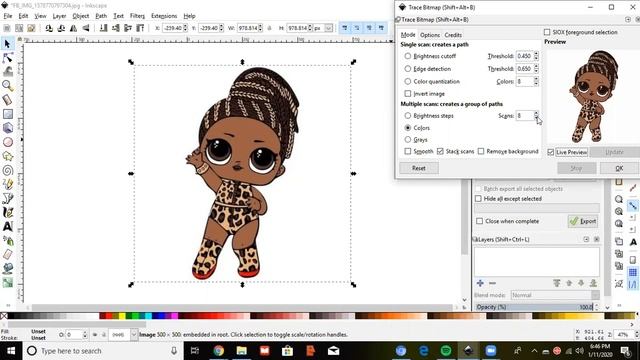Select the Eraser tool
Viewport: 640px width, 360px height.
pos(7,254)
